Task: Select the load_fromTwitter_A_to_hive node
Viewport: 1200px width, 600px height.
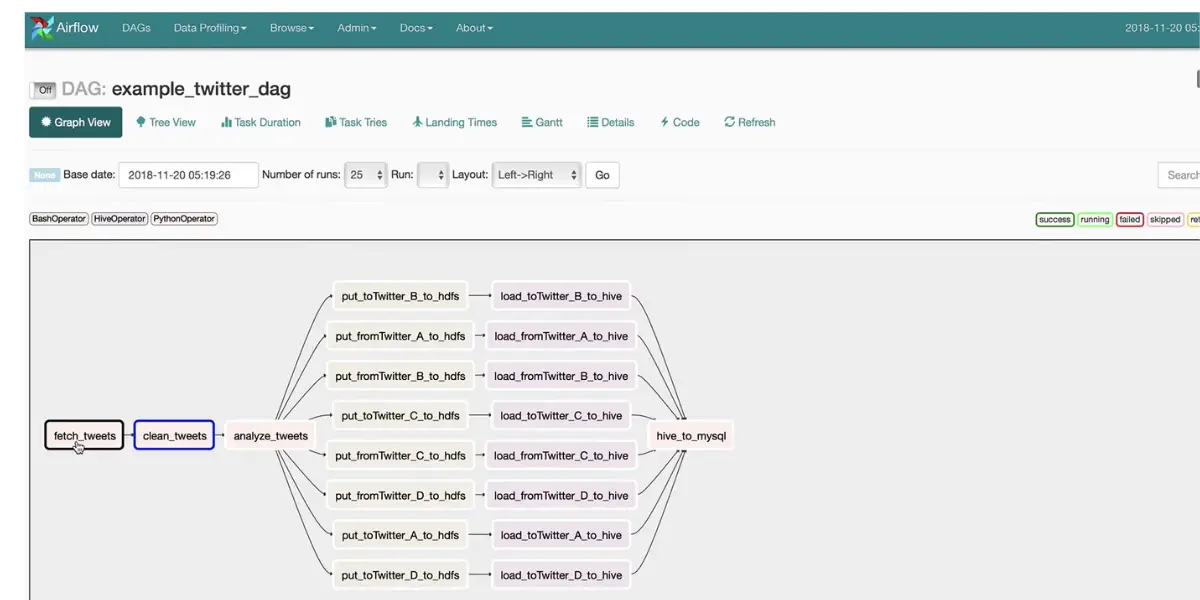Action: 561,336
